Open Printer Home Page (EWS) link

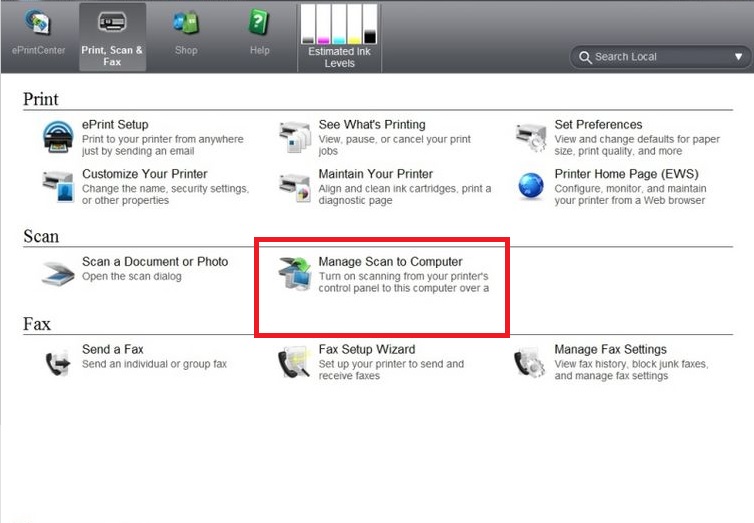627,174
